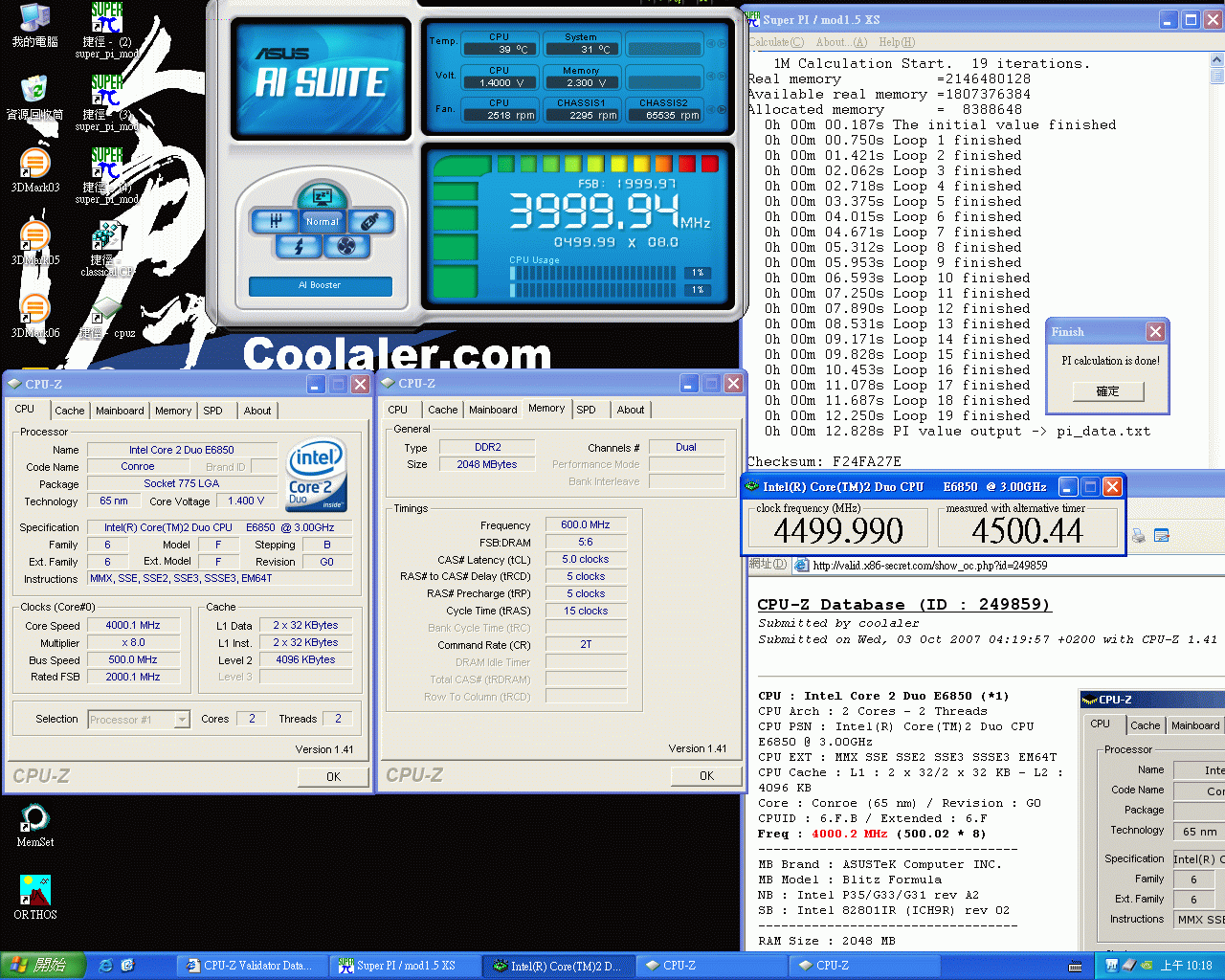Open Mainboard tab in Memory CPU-Z window
Viewport: 1225px width, 980px height.
(493, 410)
